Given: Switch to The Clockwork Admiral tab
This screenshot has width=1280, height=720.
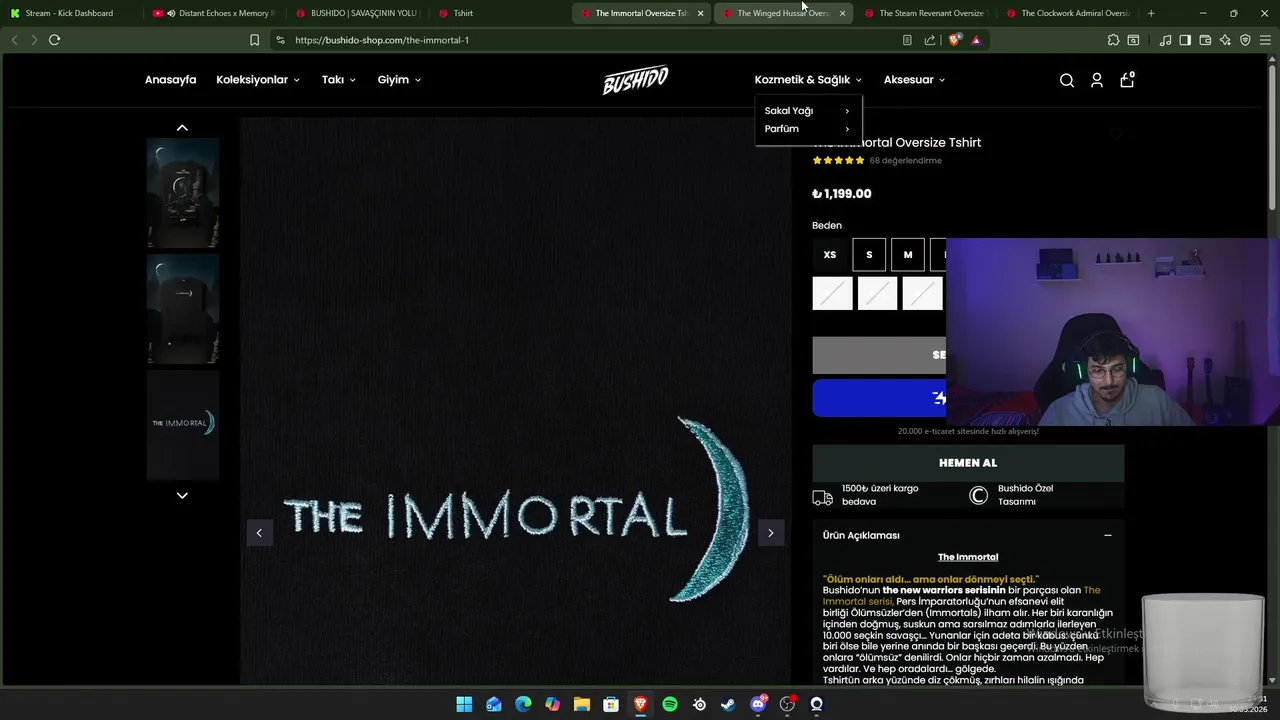Looking at the screenshot, I should click(1067, 13).
